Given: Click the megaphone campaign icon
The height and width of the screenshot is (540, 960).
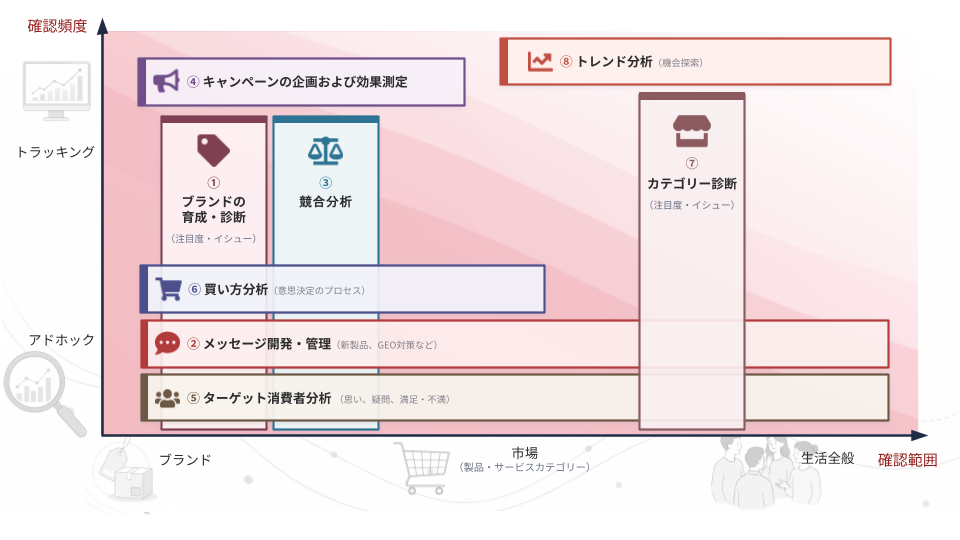Looking at the screenshot, I should click(x=166, y=81).
